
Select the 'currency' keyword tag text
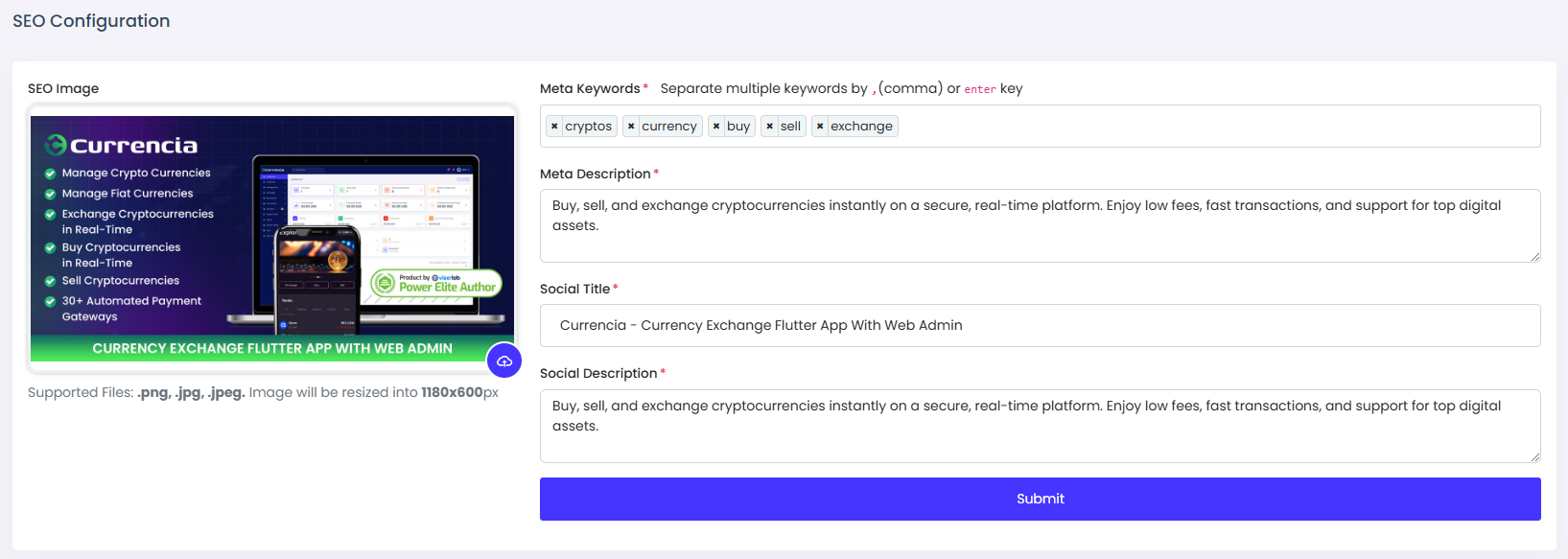tap(669, 127)
